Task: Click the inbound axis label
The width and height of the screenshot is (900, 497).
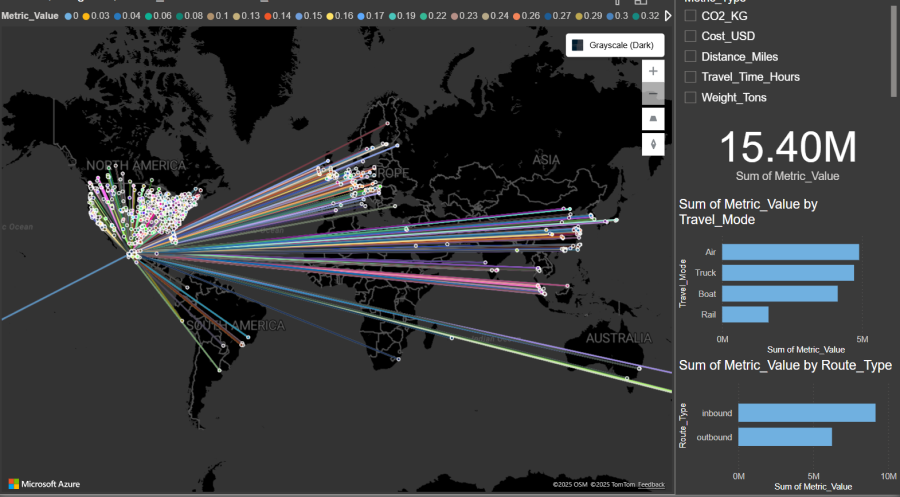Action: (717, 413)
